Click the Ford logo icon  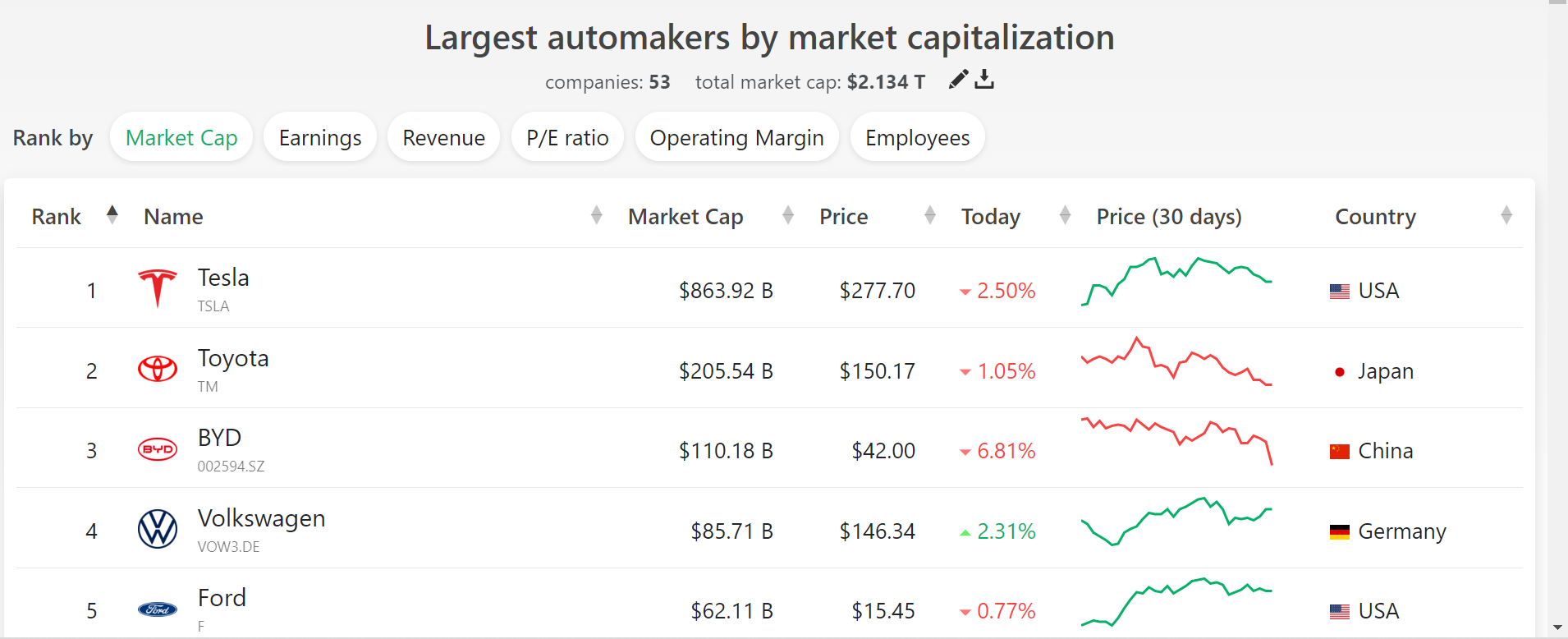(x=158, y=609)
